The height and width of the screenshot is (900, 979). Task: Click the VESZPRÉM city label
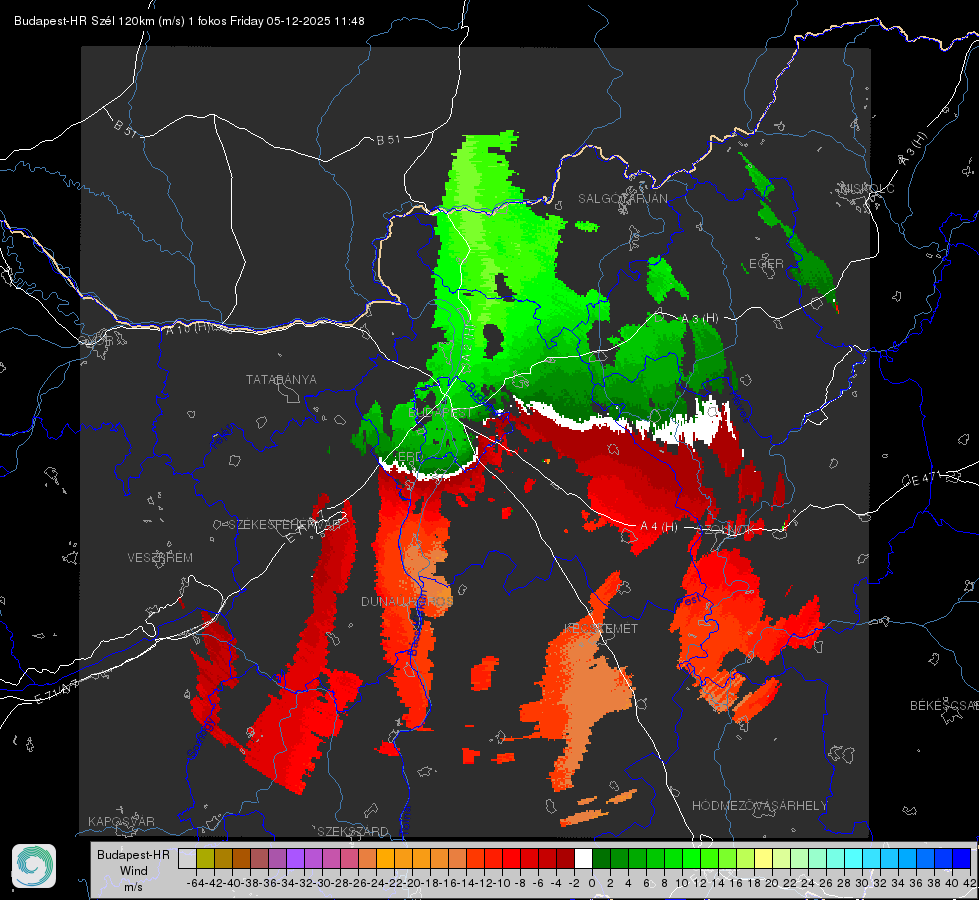[160, 557]
